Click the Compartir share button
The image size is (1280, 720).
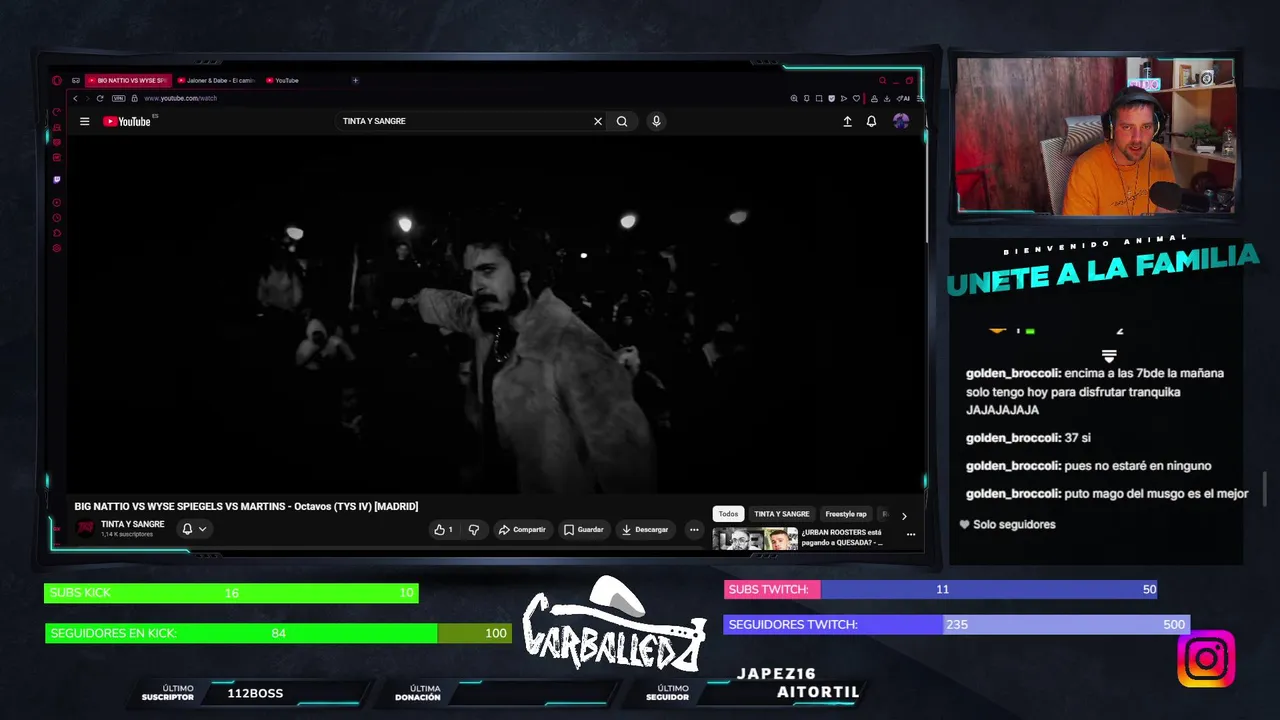pos(522,529)
